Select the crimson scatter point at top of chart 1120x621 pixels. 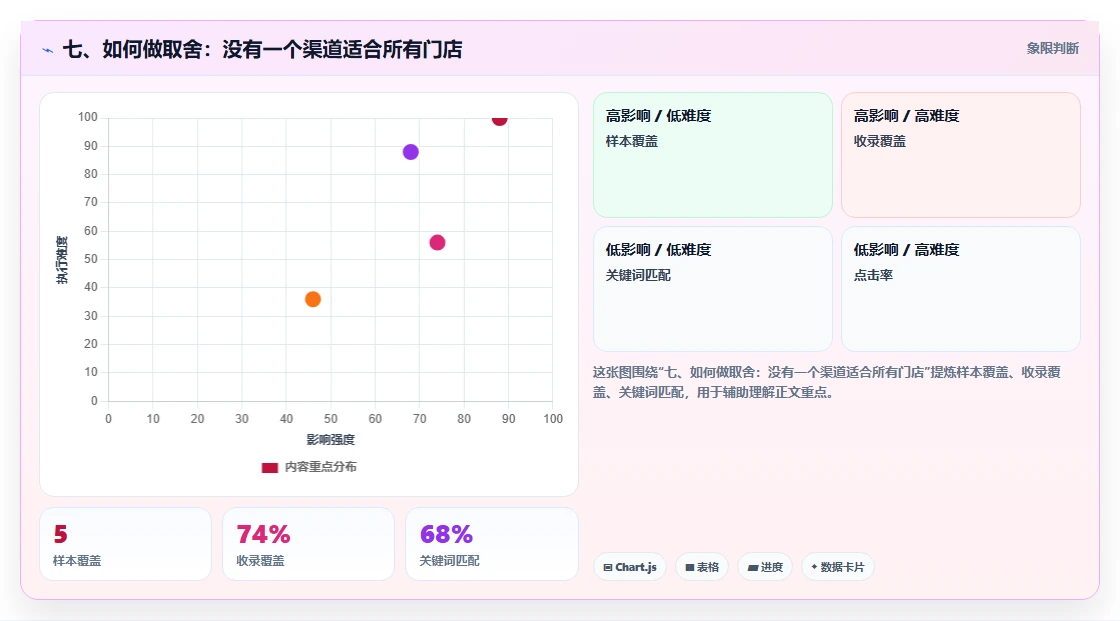click(499, 120)
